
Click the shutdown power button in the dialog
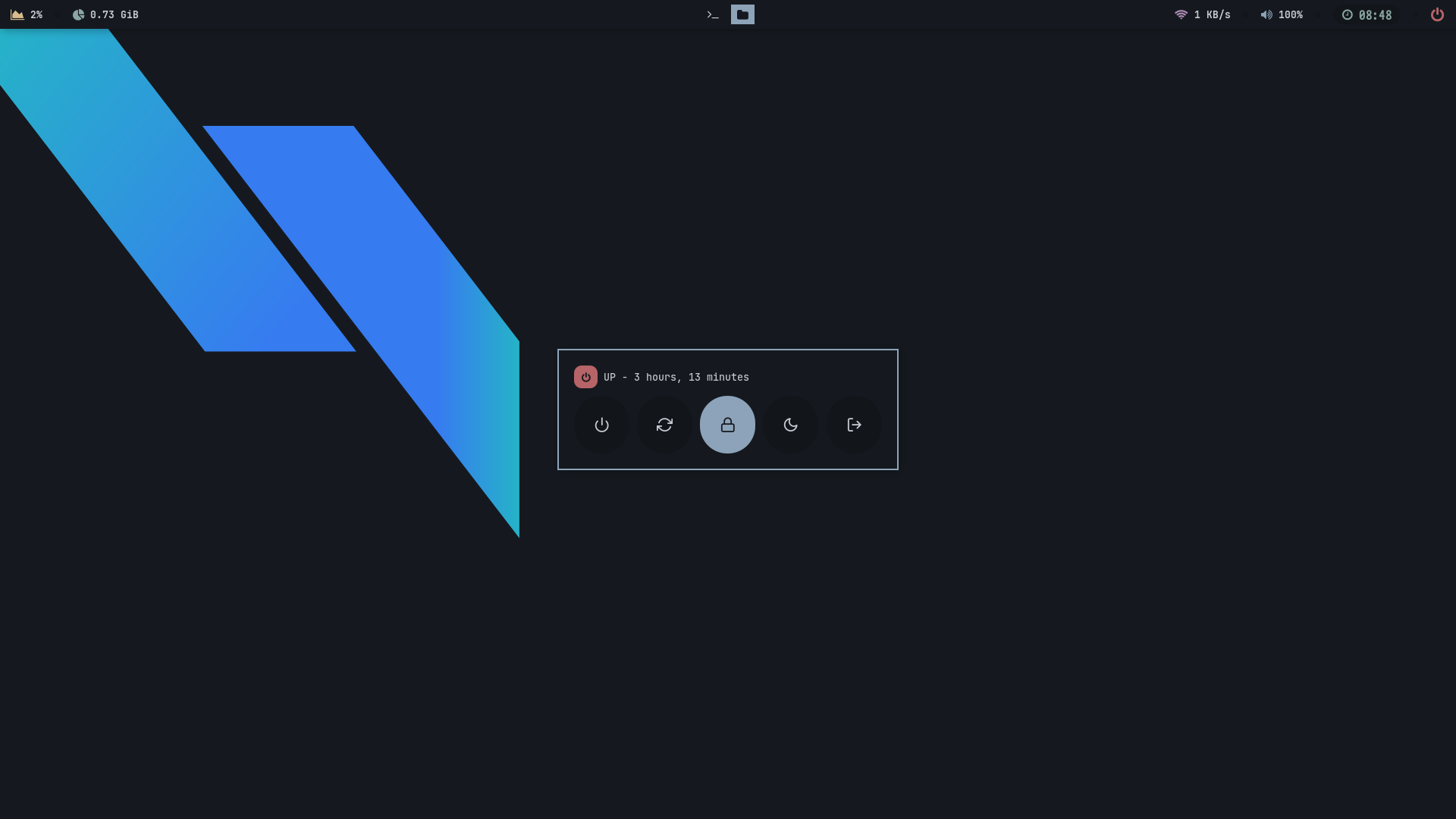coord(601,425)
